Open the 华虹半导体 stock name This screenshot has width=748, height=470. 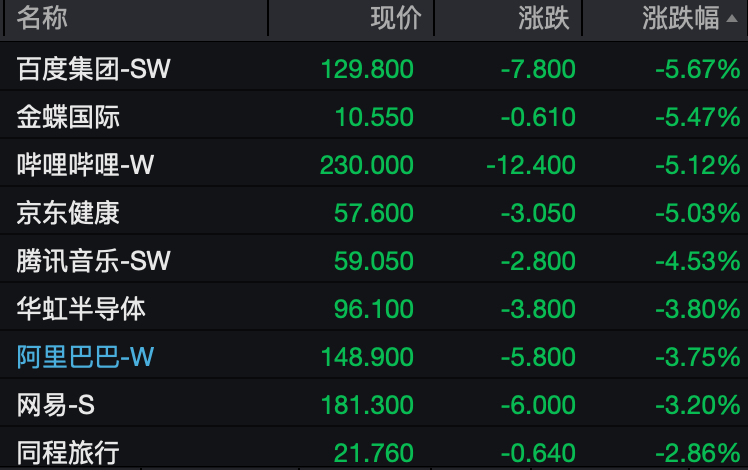coord(81,309)
